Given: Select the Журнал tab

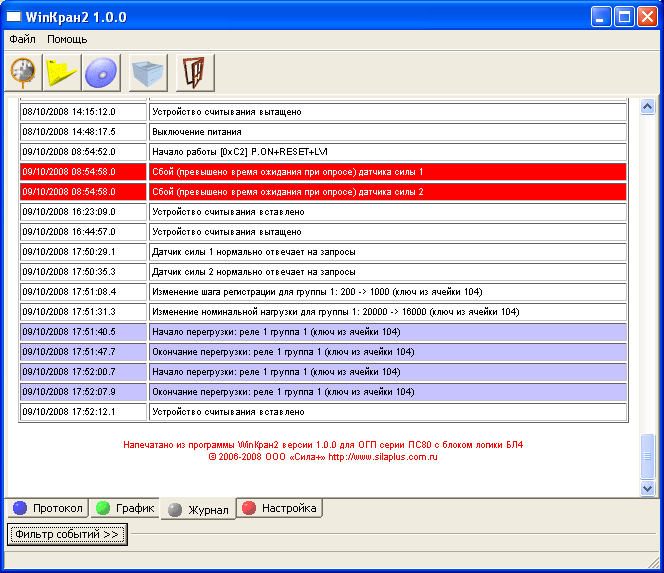Looking at the screenshot, I should coord(198,509).
